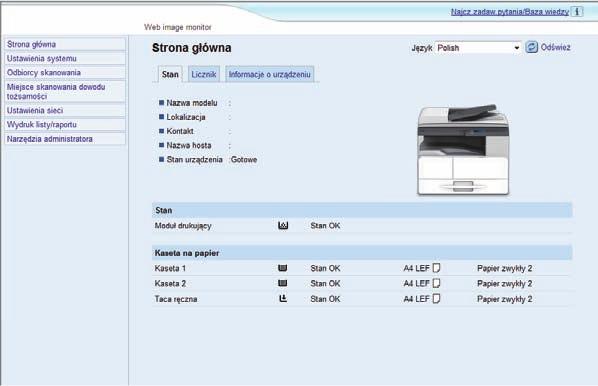Click the paper orientation icon in Kaseta 2 row
Viewport: 598px width, 386px height.
pyautogui.click(x=436, y=283)
